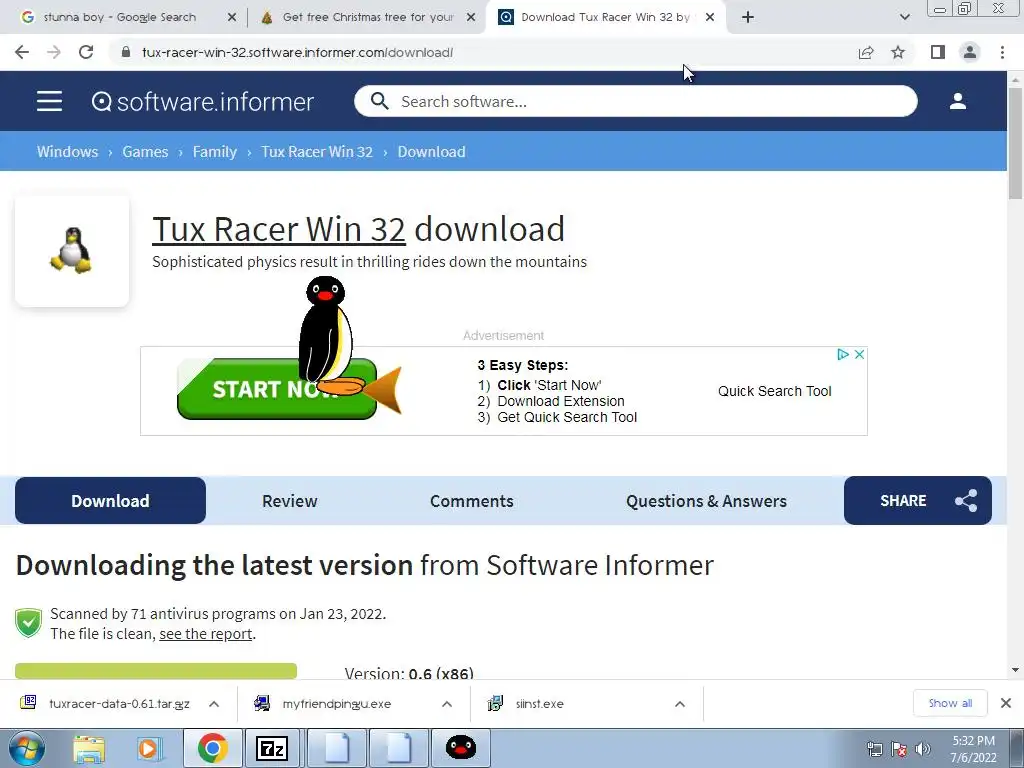Expand options for myfriendpingu.exe download

pos(447,703)
